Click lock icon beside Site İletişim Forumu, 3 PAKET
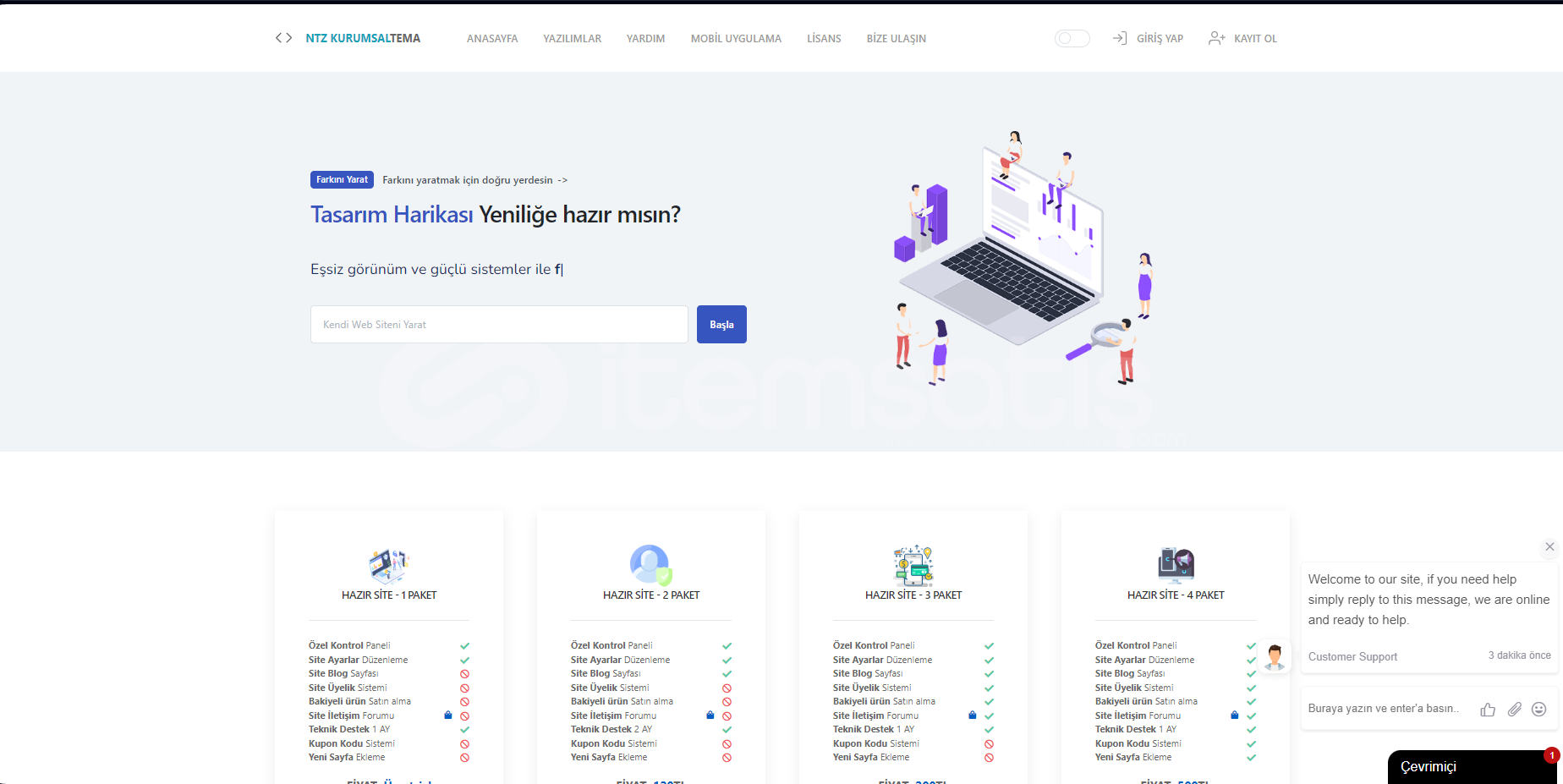The image size is (1563, 784). [x=973, y=715]
